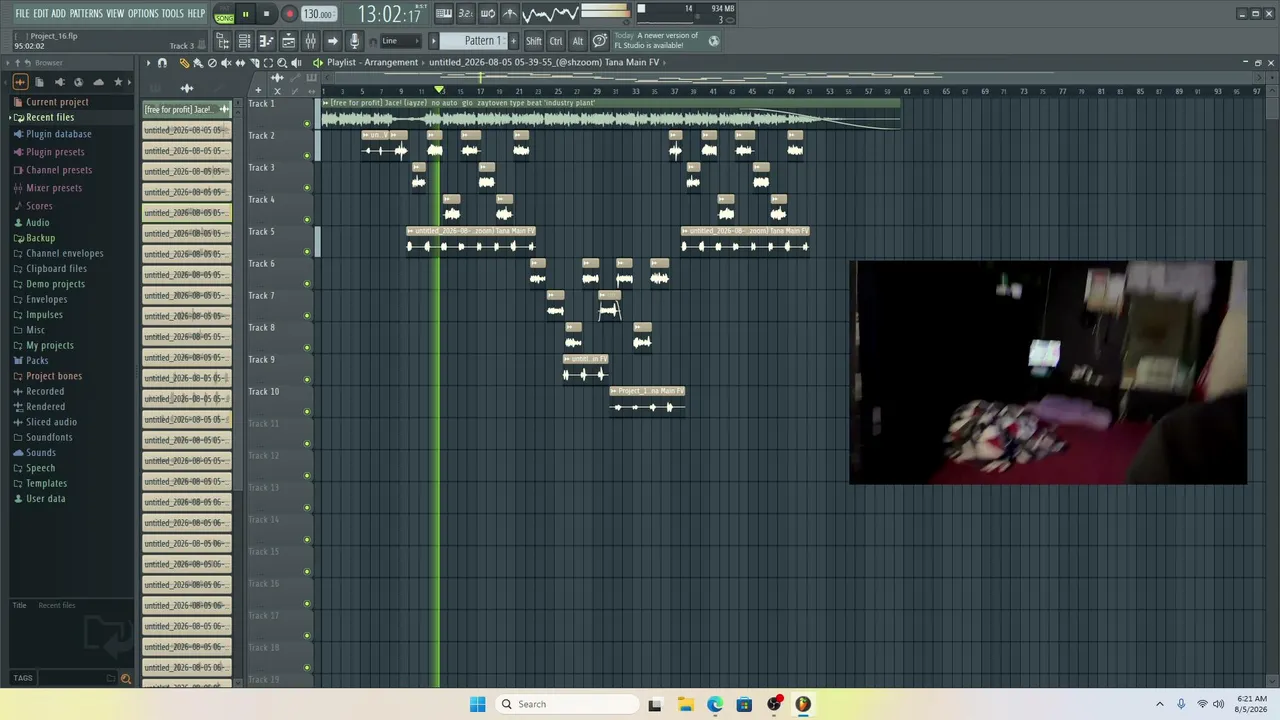Screen dimensions: 1280x720
Task: Toggle the Shift key button
Action: (534, 41)
